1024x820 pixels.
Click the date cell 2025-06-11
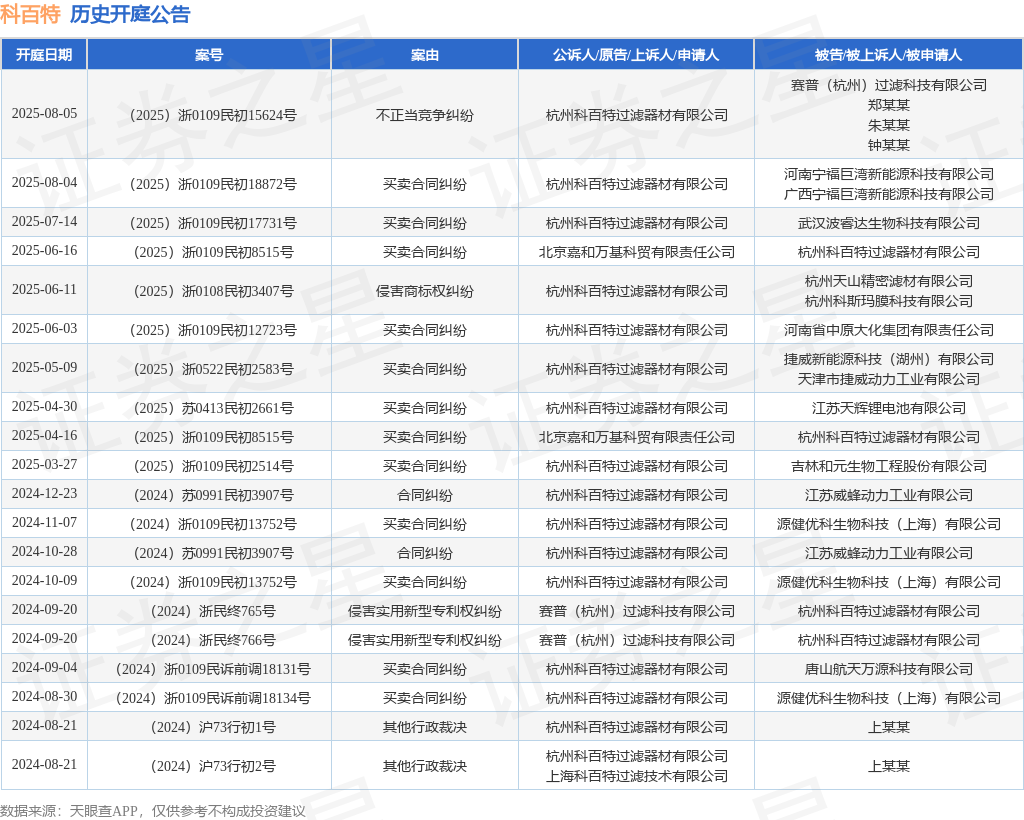(x=44, y=290)
